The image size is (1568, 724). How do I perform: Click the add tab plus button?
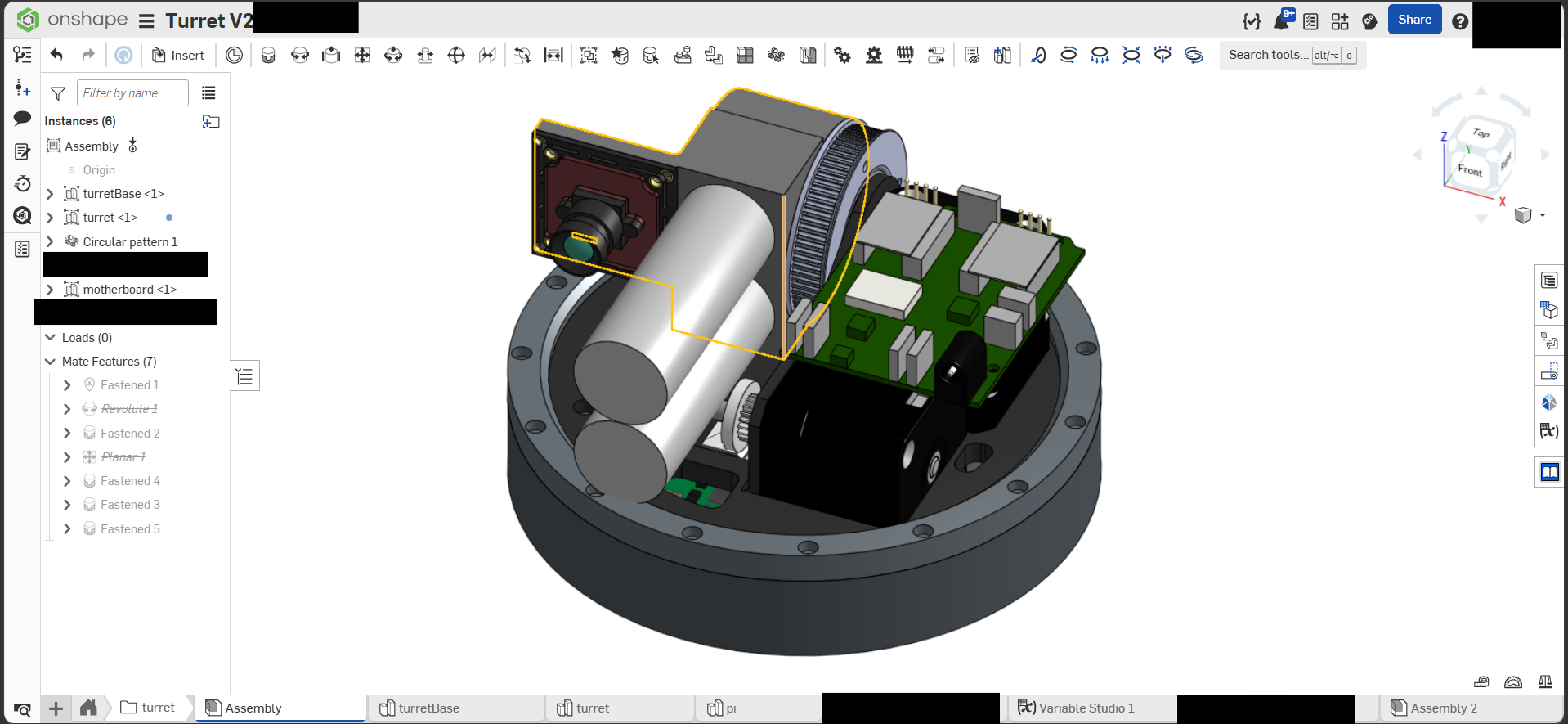tap(56, 708)
